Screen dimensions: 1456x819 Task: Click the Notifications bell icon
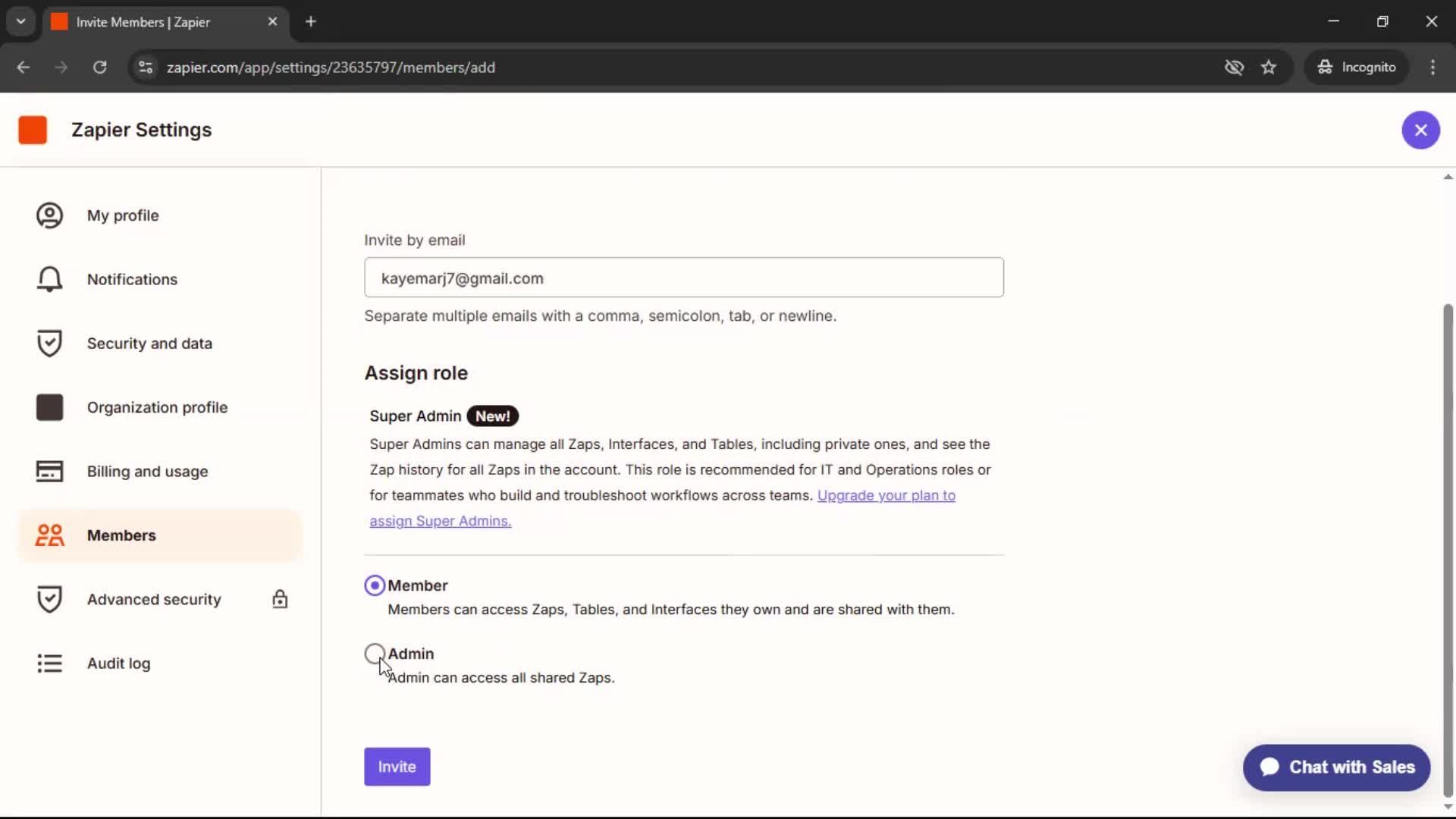pyautogui.click(x=49, y=279)
